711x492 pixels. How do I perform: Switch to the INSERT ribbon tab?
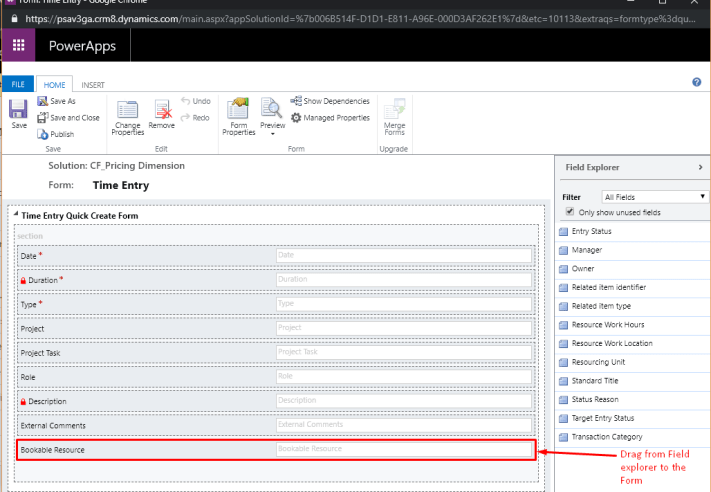tap(93, 85)
